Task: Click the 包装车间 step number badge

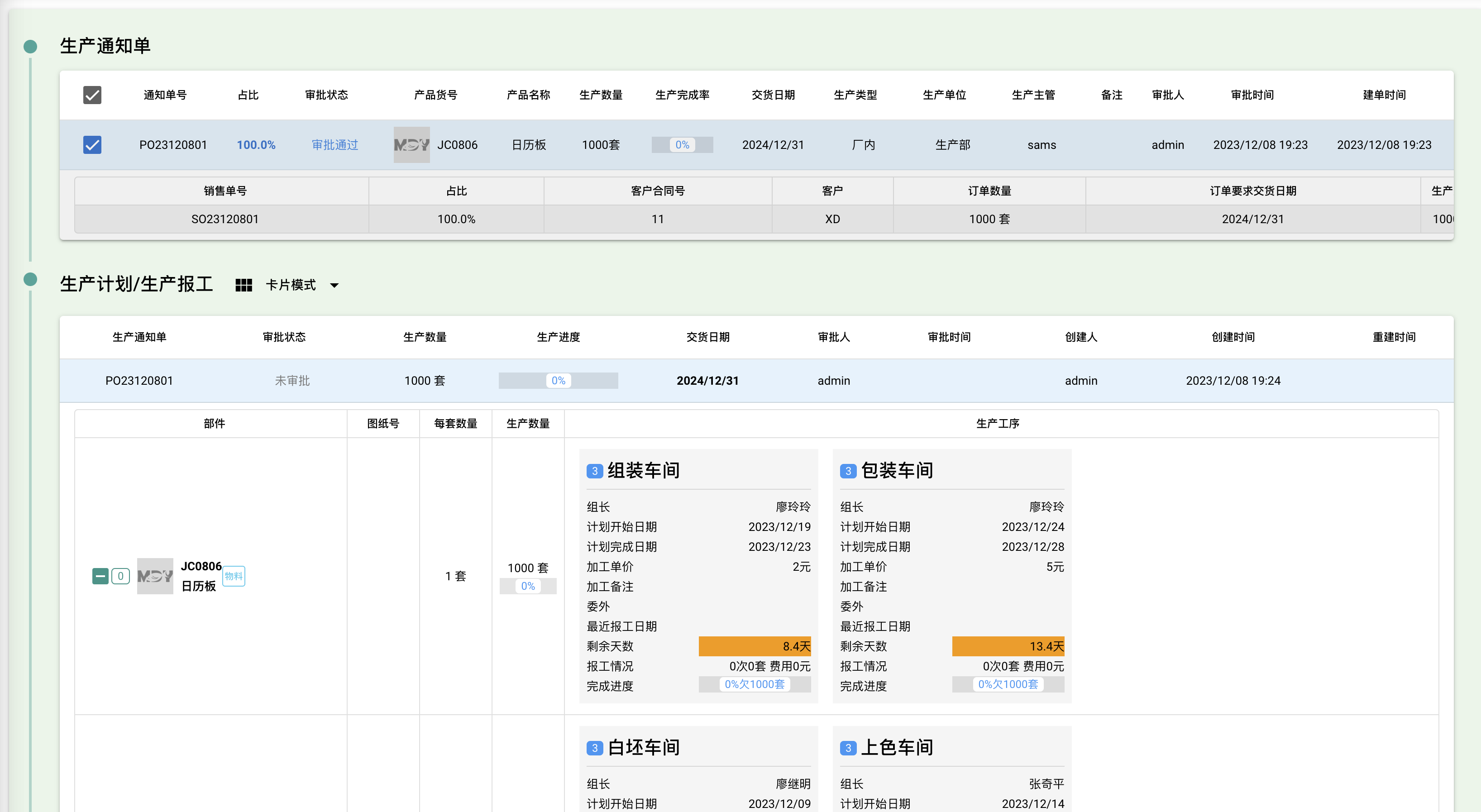Action: point(848,471)
